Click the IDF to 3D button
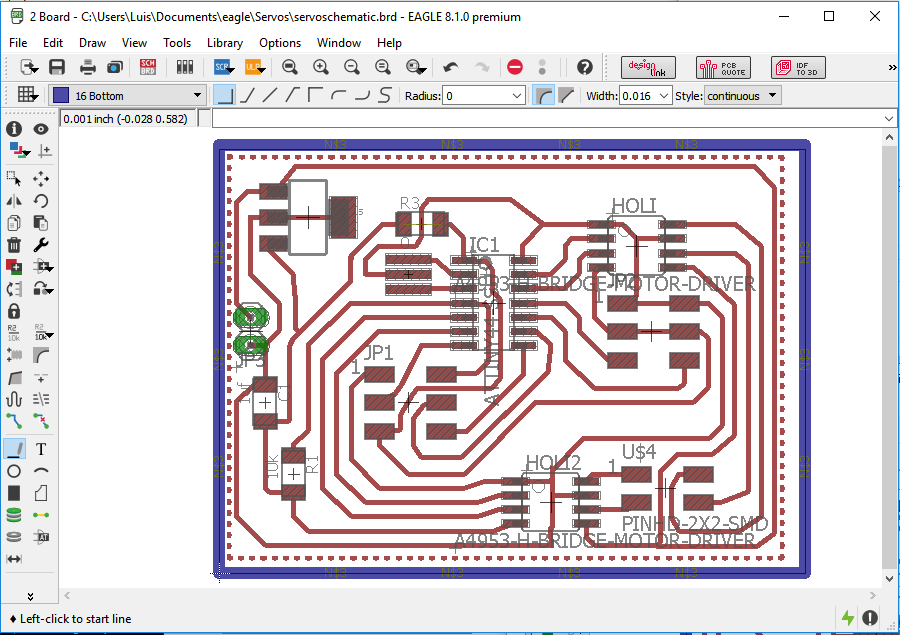The width and height of the screenshot is (900, 635). click(798, 68)
